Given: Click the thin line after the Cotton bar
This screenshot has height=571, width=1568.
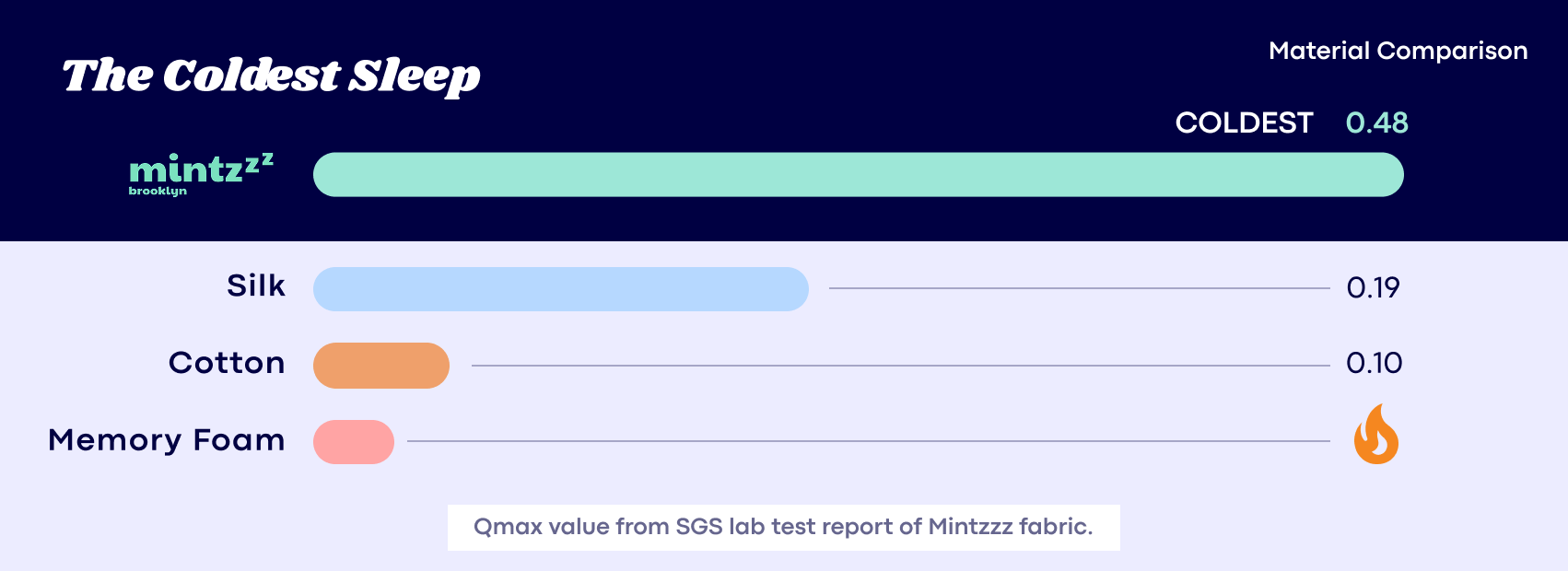Looking at the screenshot, I should tap(900, 366).
